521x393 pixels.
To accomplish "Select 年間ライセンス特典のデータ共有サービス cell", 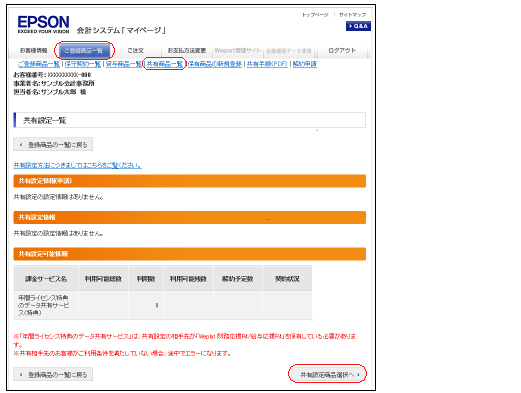I will pyautogui.click(x=46, y=305).
